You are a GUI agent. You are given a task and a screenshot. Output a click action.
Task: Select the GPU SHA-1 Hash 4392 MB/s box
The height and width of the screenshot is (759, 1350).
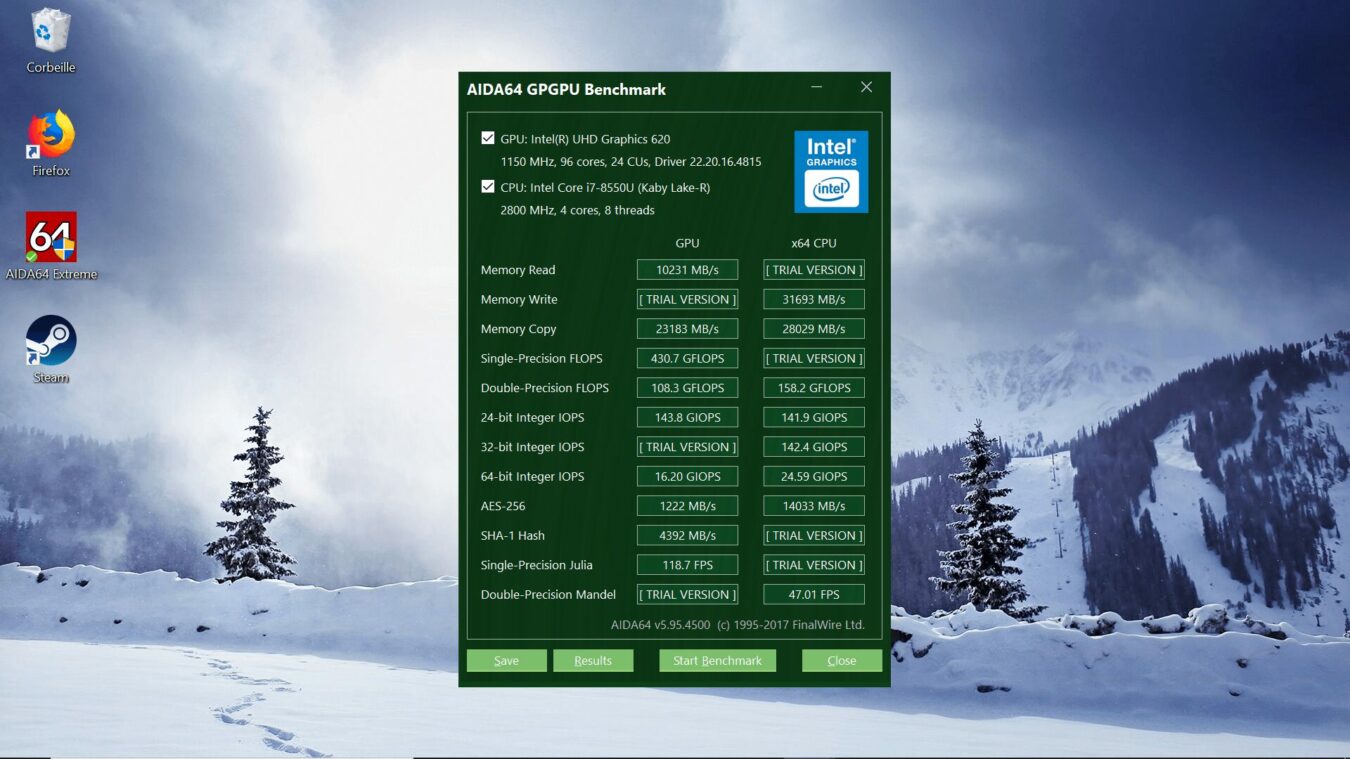pos(687,535)
